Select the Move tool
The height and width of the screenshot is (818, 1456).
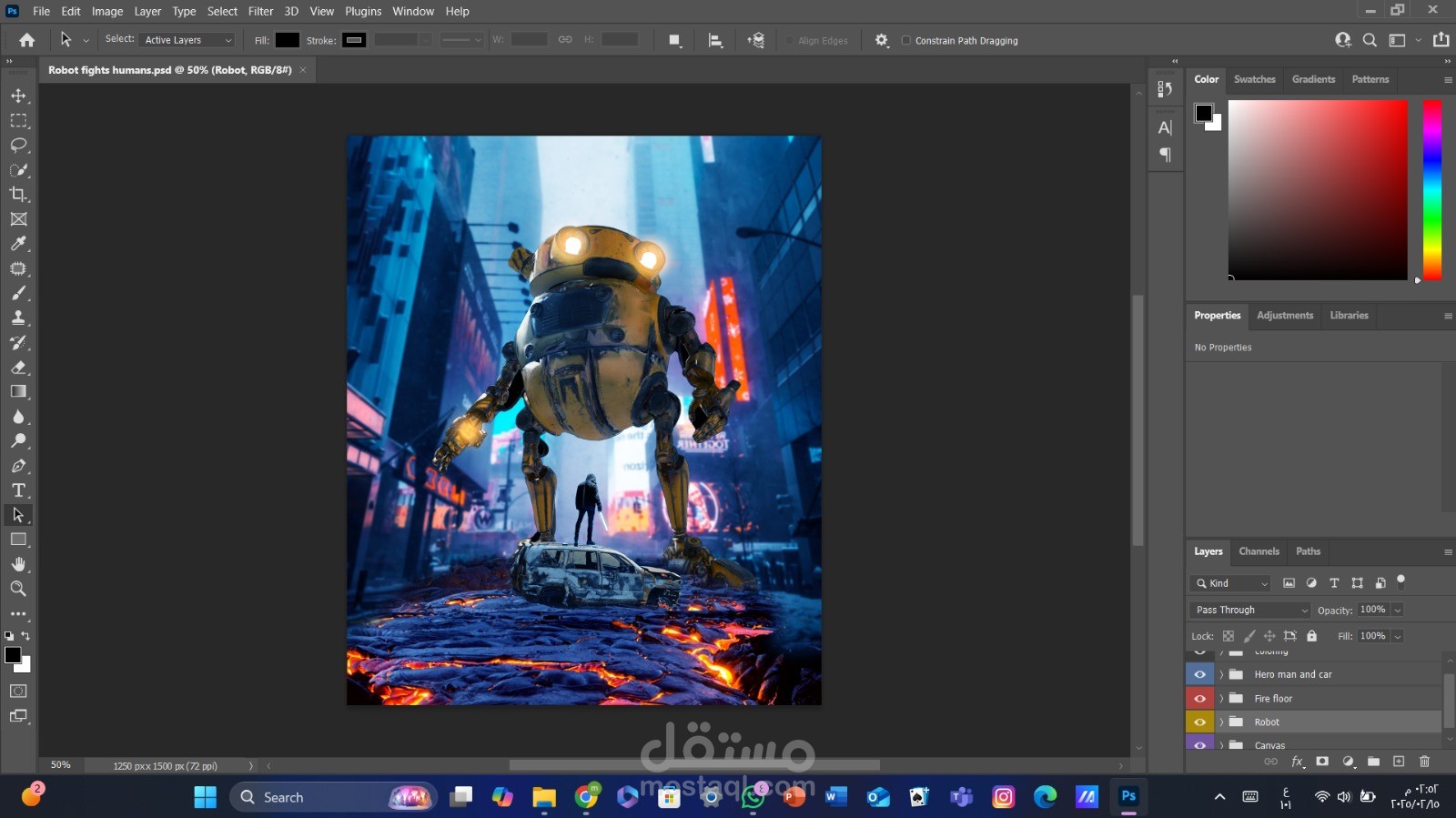click(x=18, y=96)
